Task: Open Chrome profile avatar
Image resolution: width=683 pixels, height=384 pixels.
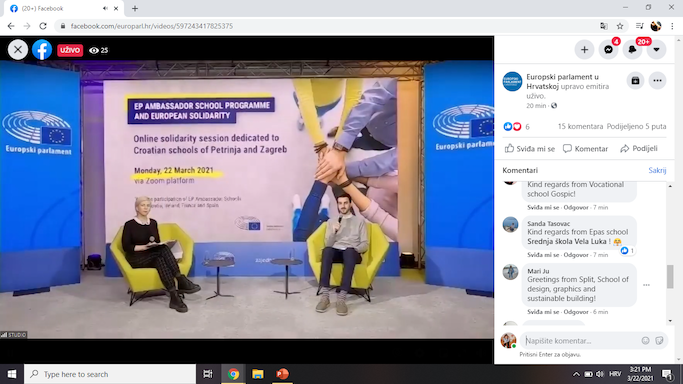Action: click(656, 26)
